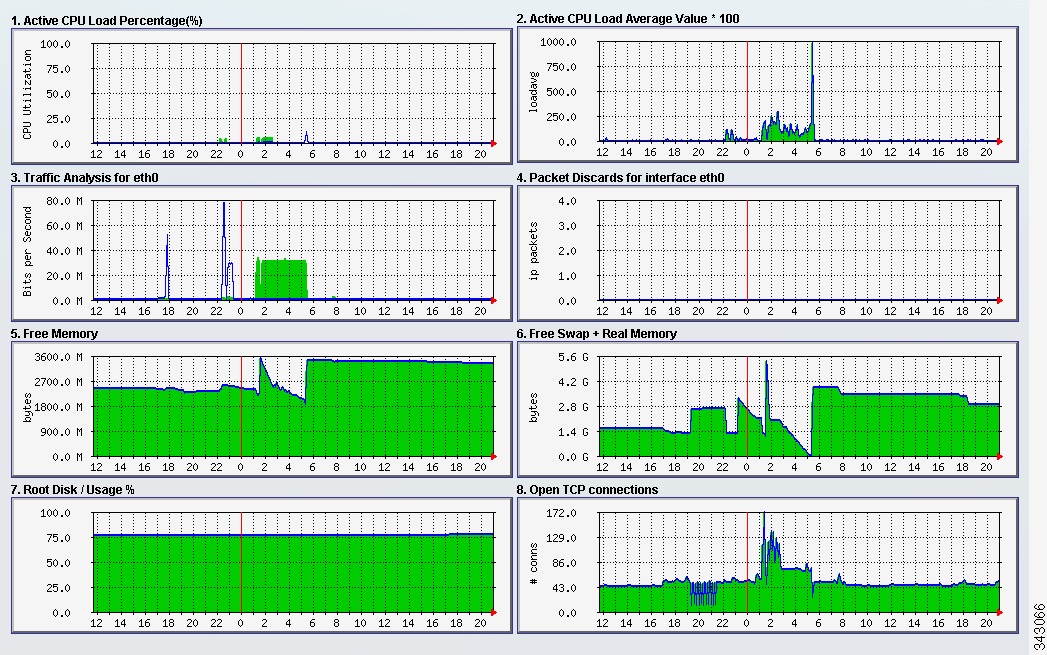This screenshot has height=655, width=1047.
Task: Click the '4.0' value on Packet Discards axis
Action: [x=568, y=201]
